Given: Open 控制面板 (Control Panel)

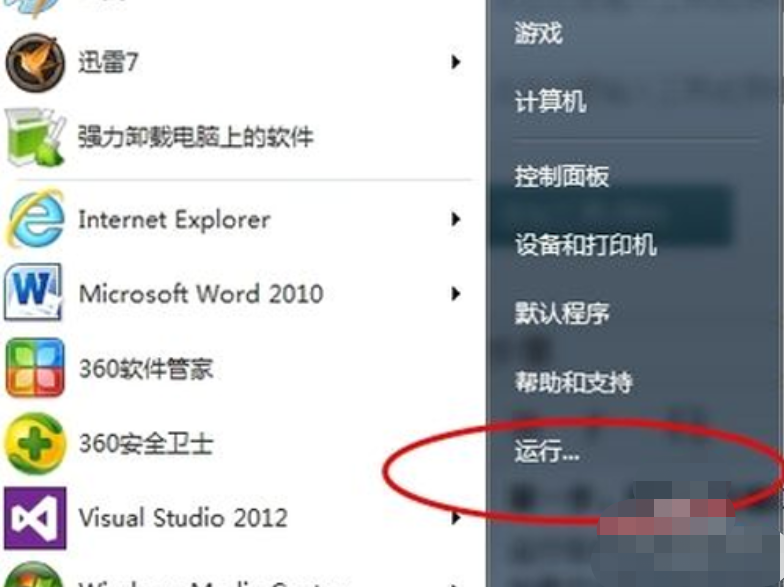Looking at the screenshot, I should (562, 176).
